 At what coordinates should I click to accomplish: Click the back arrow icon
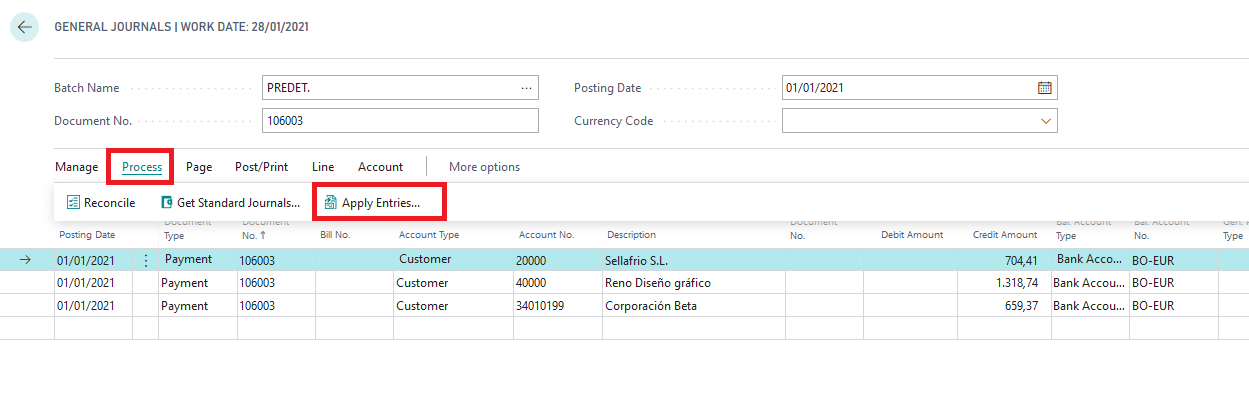[x=24, y=27]
